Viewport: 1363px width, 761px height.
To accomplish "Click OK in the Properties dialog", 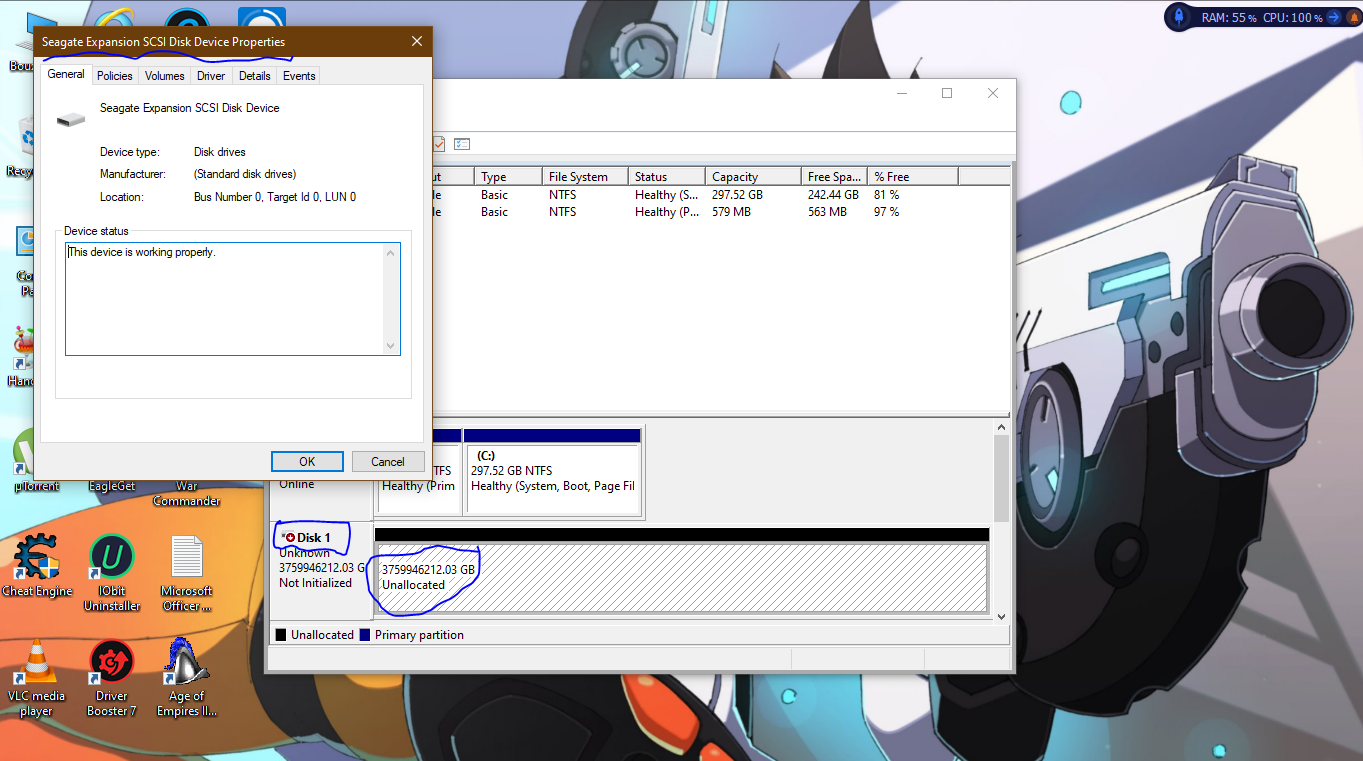I will coord(307,461).
